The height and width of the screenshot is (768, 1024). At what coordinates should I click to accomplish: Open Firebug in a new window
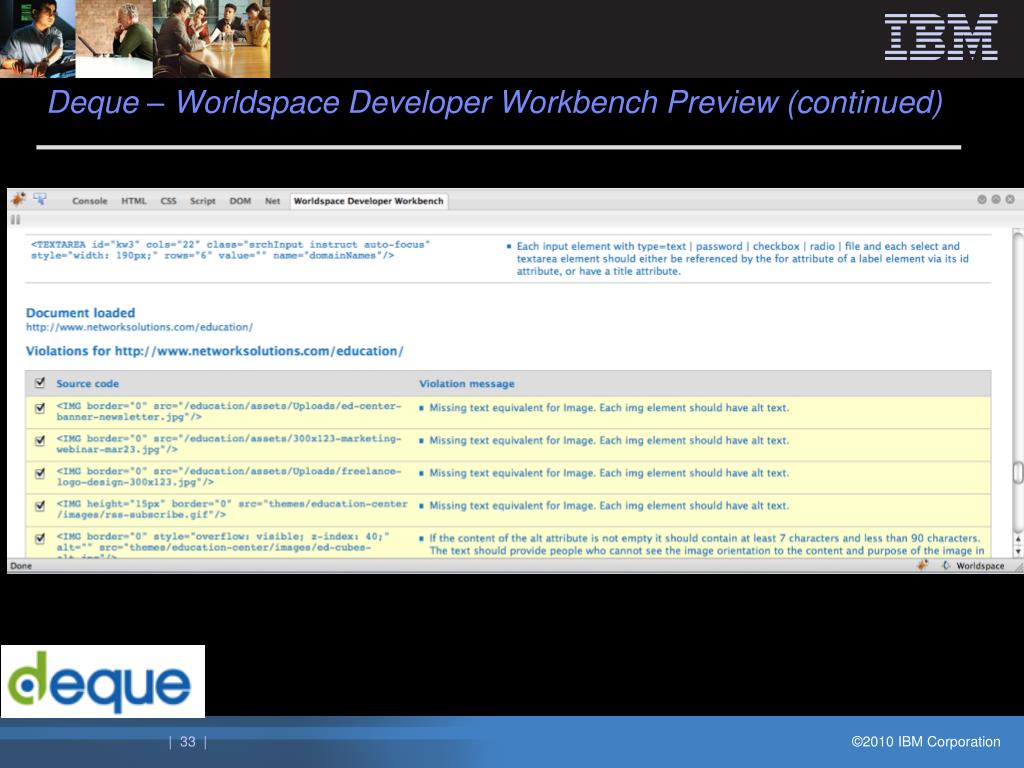(x=996, y=199)
